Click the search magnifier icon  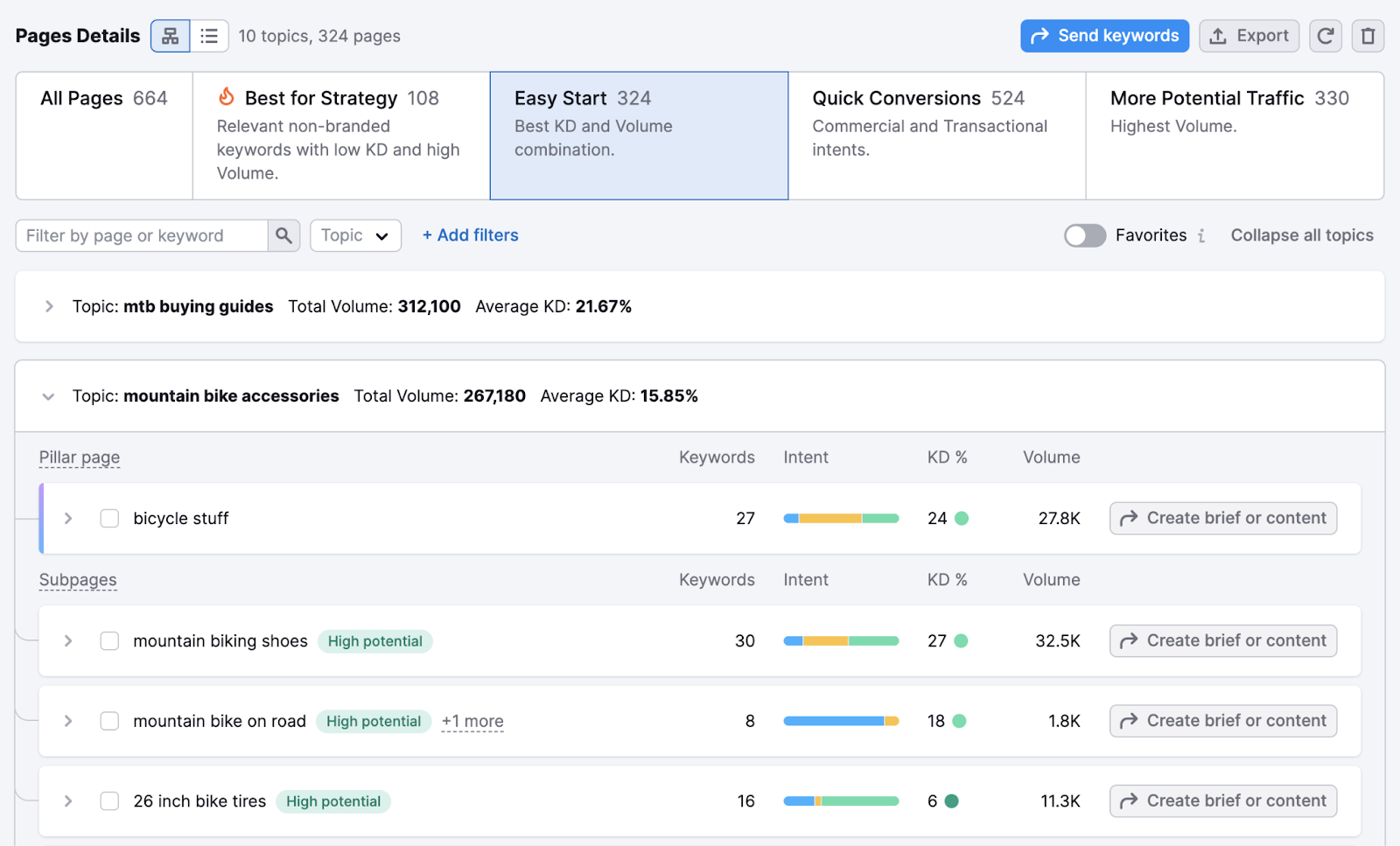coord(283,235)
